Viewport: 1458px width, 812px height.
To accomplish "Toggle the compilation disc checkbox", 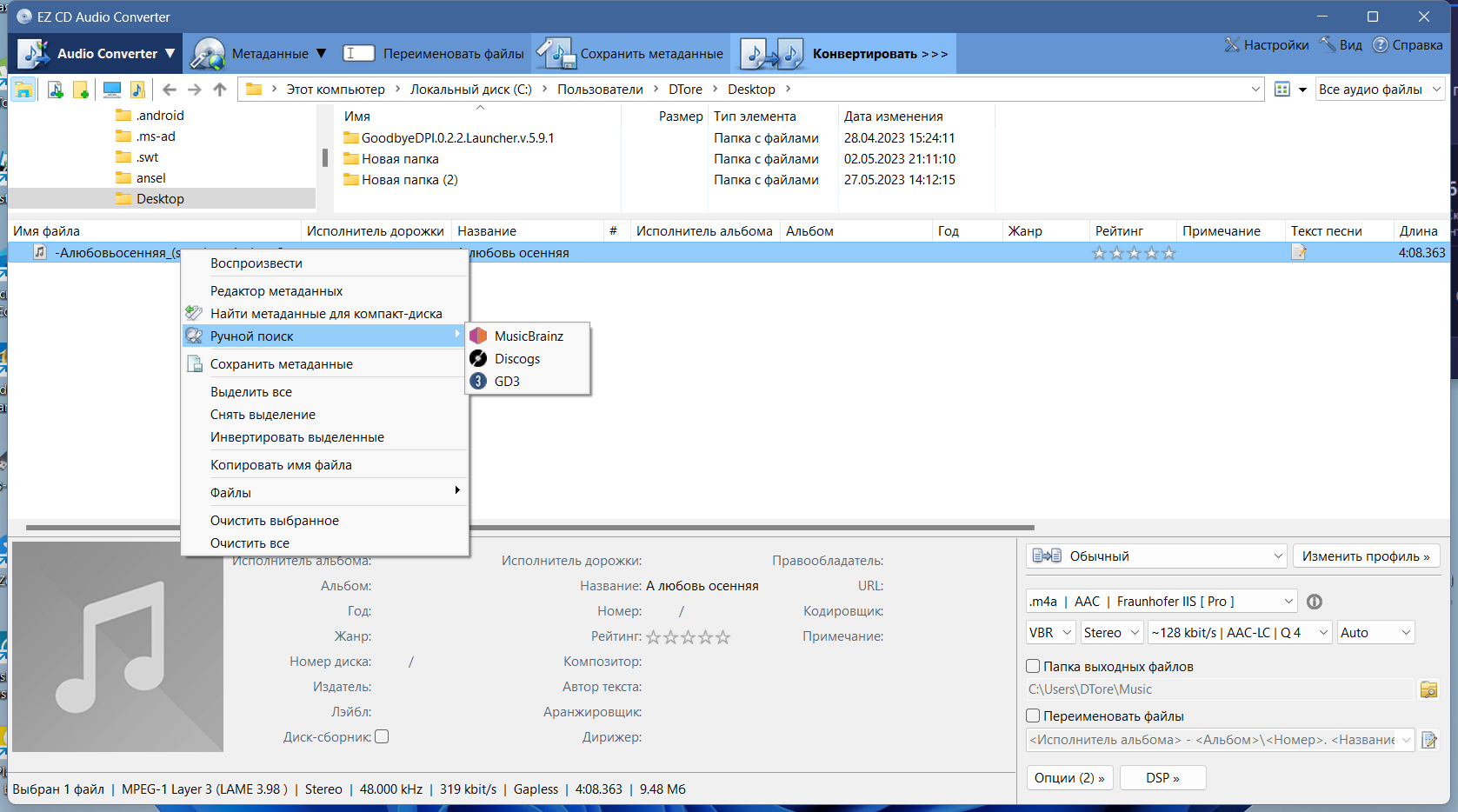I will (x=382, y=736).
